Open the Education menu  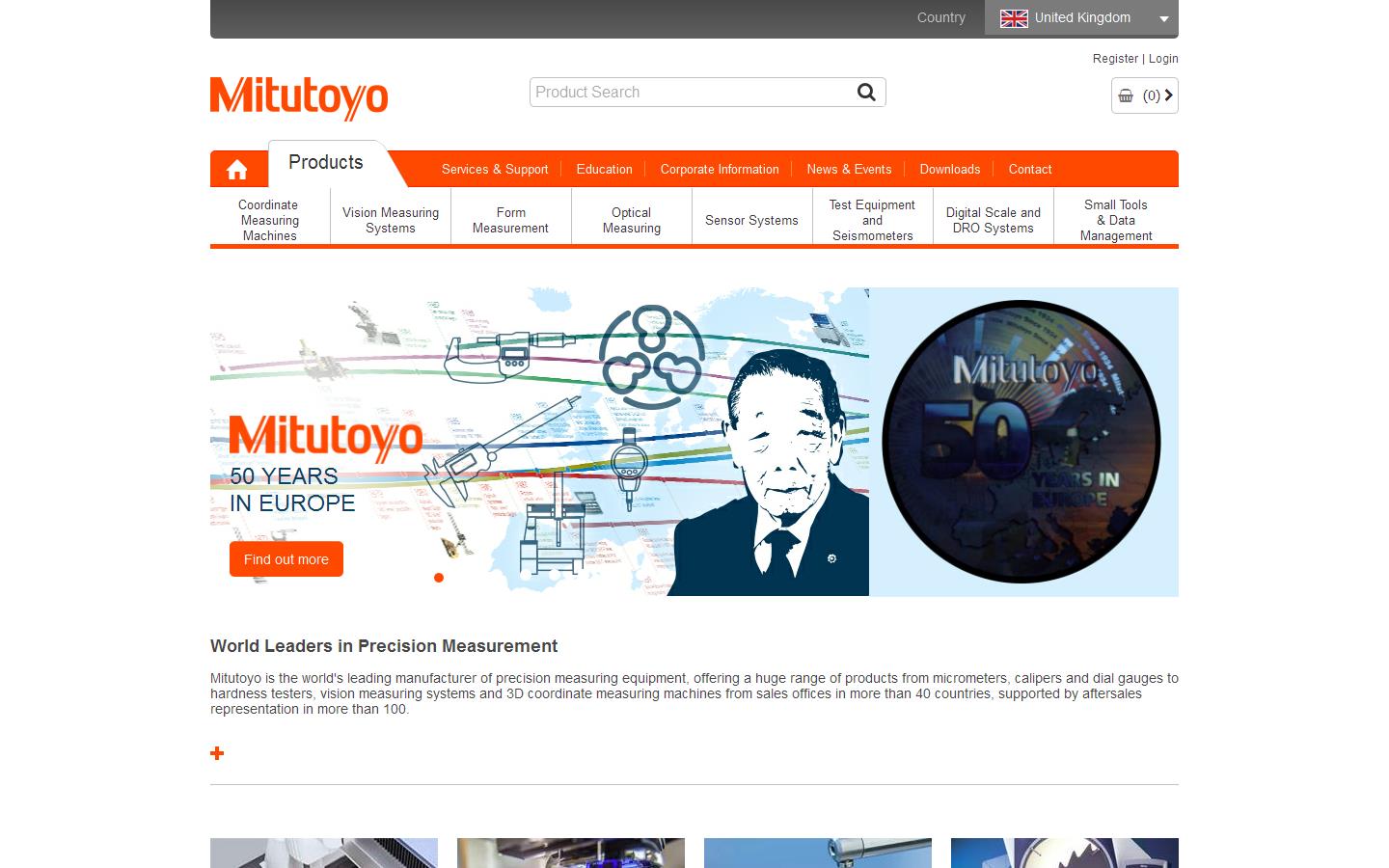pos(605,170)
